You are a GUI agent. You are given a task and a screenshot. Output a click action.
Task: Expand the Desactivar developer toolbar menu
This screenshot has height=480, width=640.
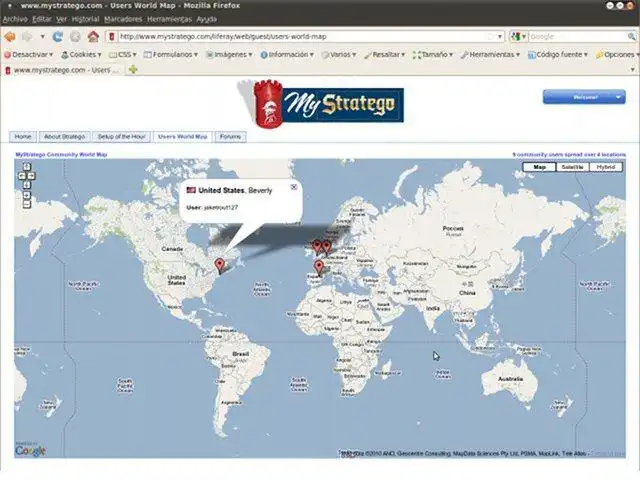click(x=29, y=55)
